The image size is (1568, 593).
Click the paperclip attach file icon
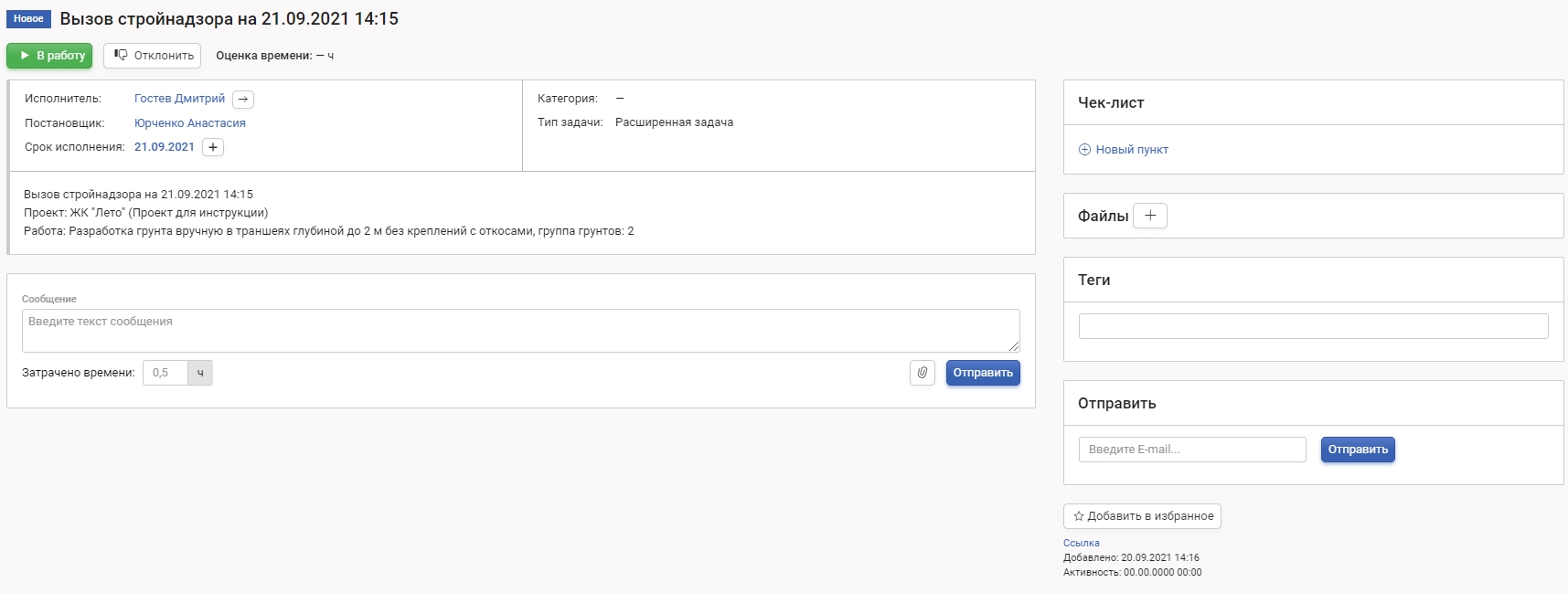click(922, 373)
